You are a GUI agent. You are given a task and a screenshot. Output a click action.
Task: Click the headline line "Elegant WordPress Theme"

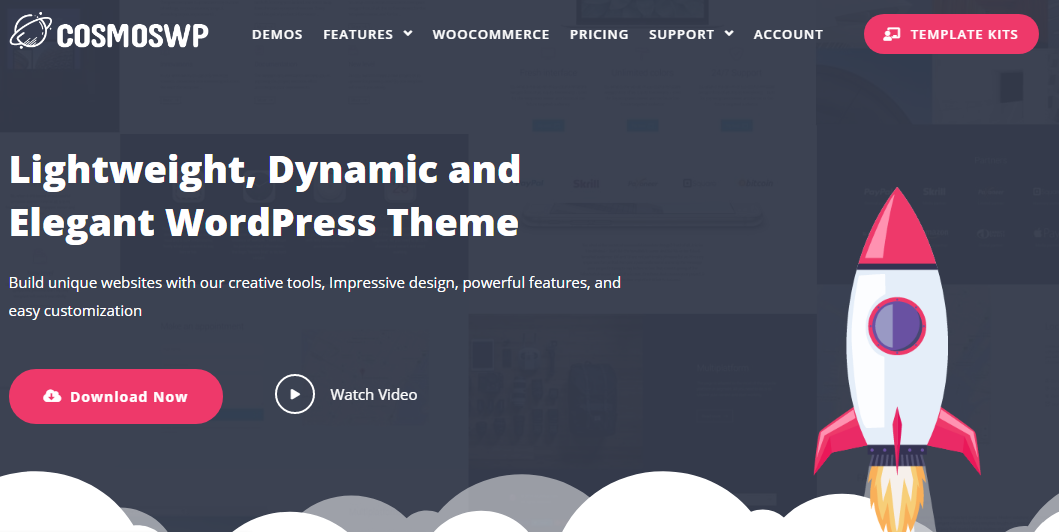point(264,223)
